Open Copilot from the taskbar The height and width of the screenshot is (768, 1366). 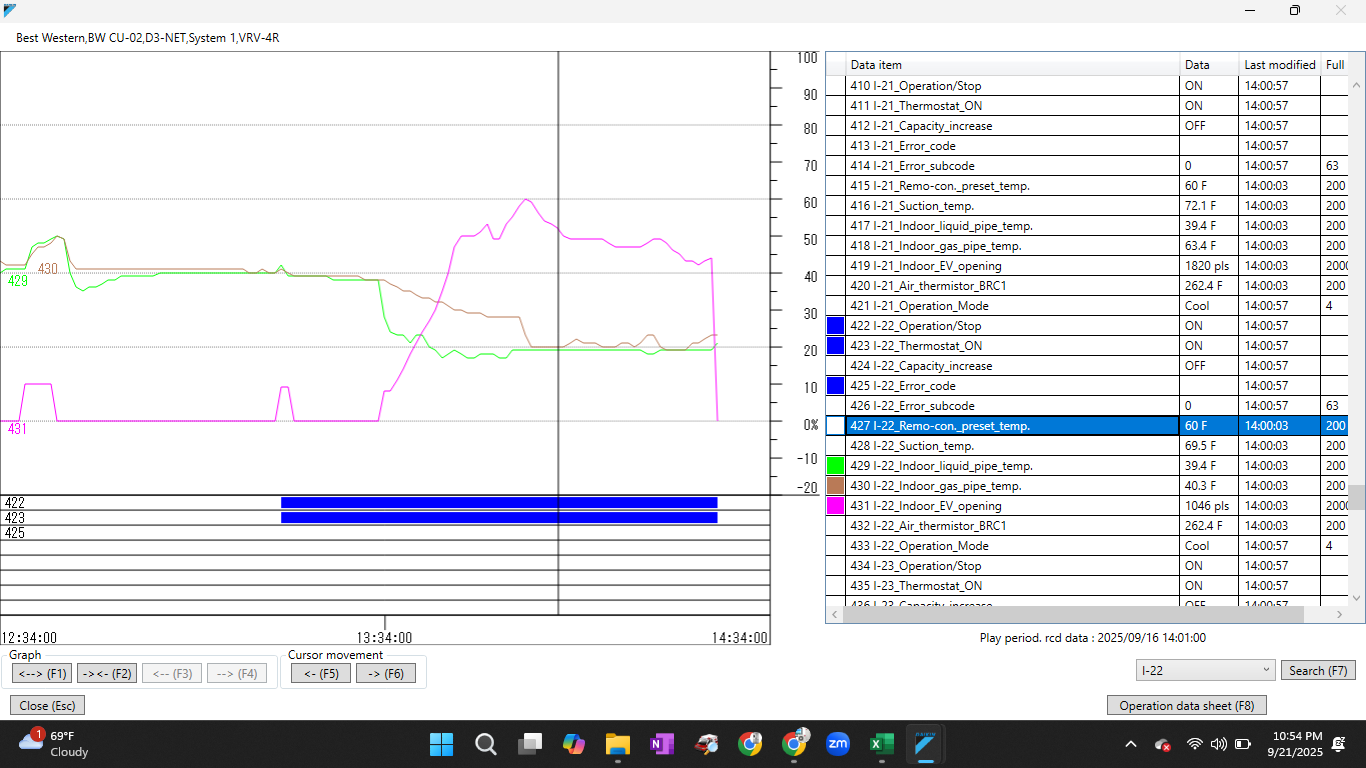[x=574, y=744]
